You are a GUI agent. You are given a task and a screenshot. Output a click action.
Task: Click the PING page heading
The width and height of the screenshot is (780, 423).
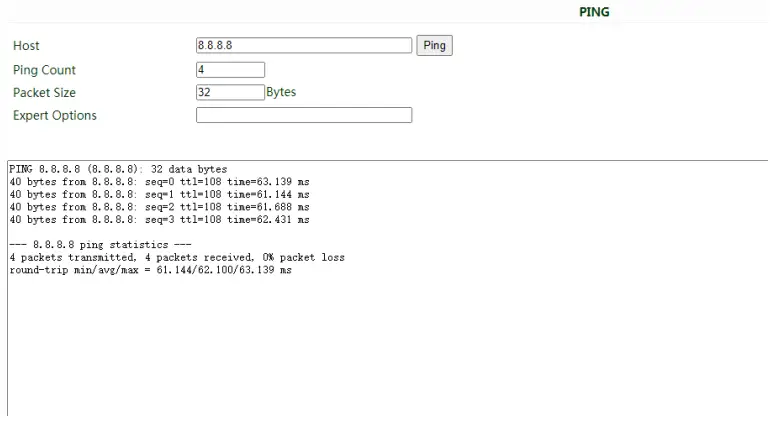(594, 12)
